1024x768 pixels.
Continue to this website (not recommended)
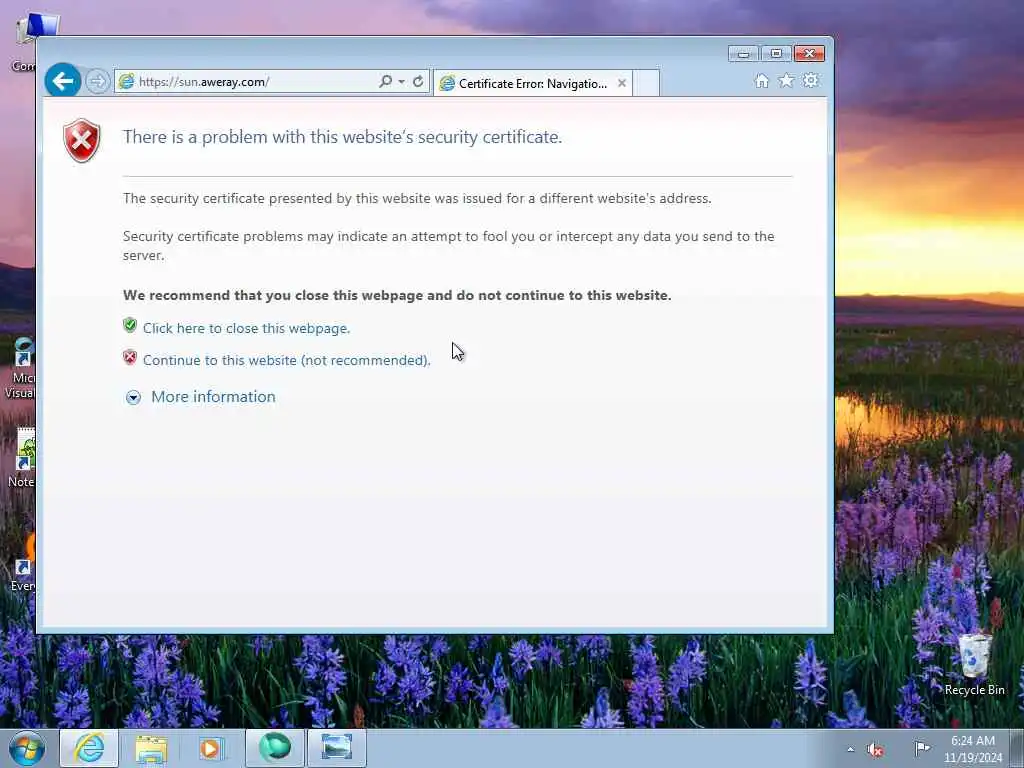coord(287,360)
